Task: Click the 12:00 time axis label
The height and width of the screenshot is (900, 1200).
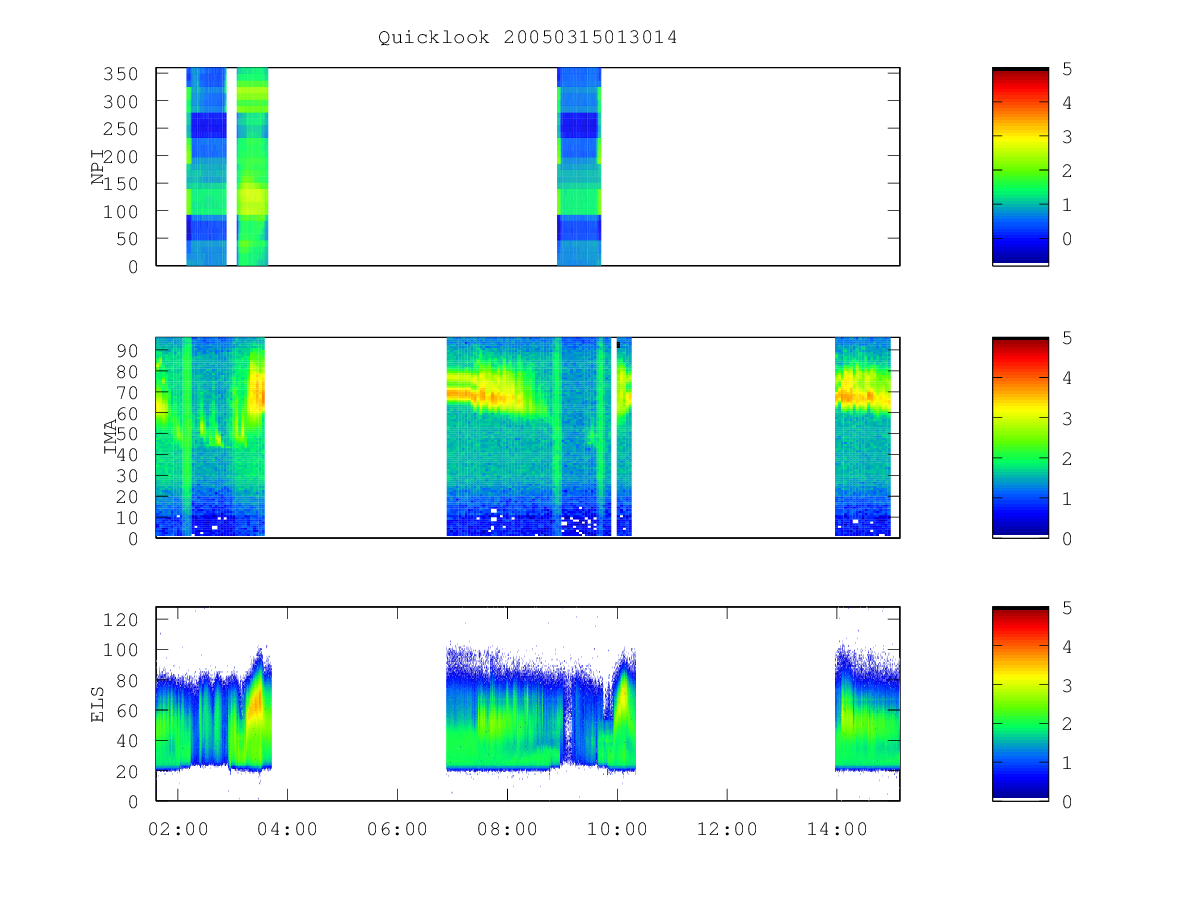Action: [x=727, y=828]
